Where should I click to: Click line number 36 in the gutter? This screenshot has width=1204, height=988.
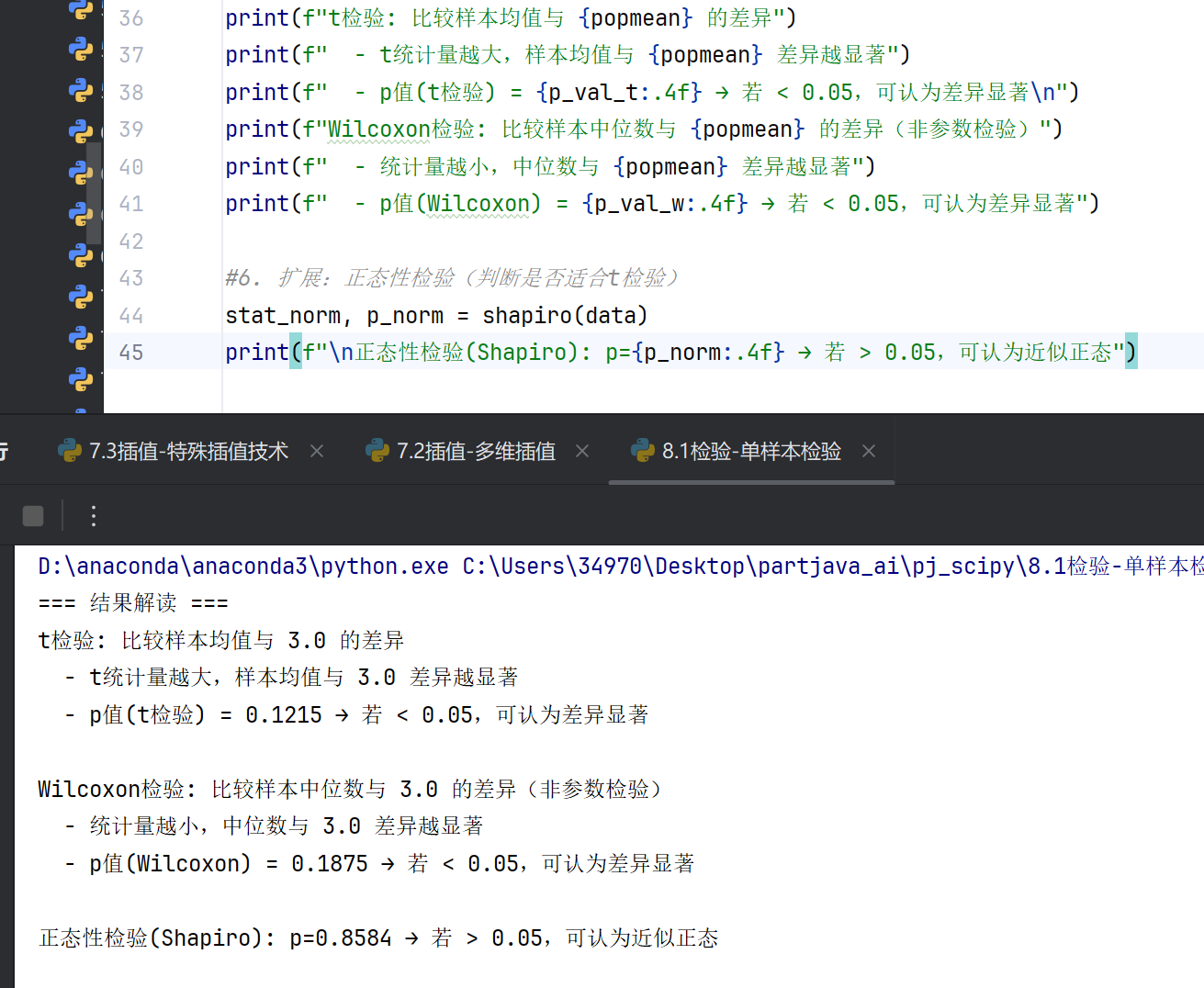coord(131,18)
